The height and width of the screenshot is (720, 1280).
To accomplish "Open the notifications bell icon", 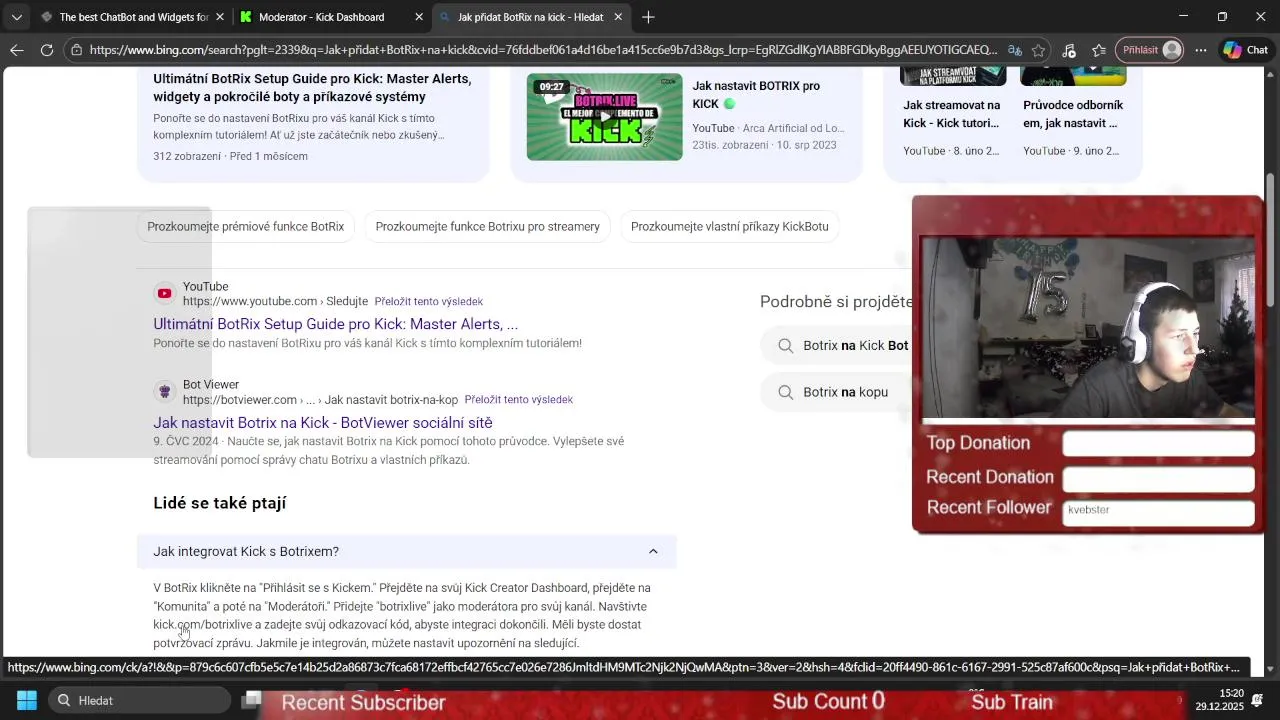I will [x=1259, y=700].
